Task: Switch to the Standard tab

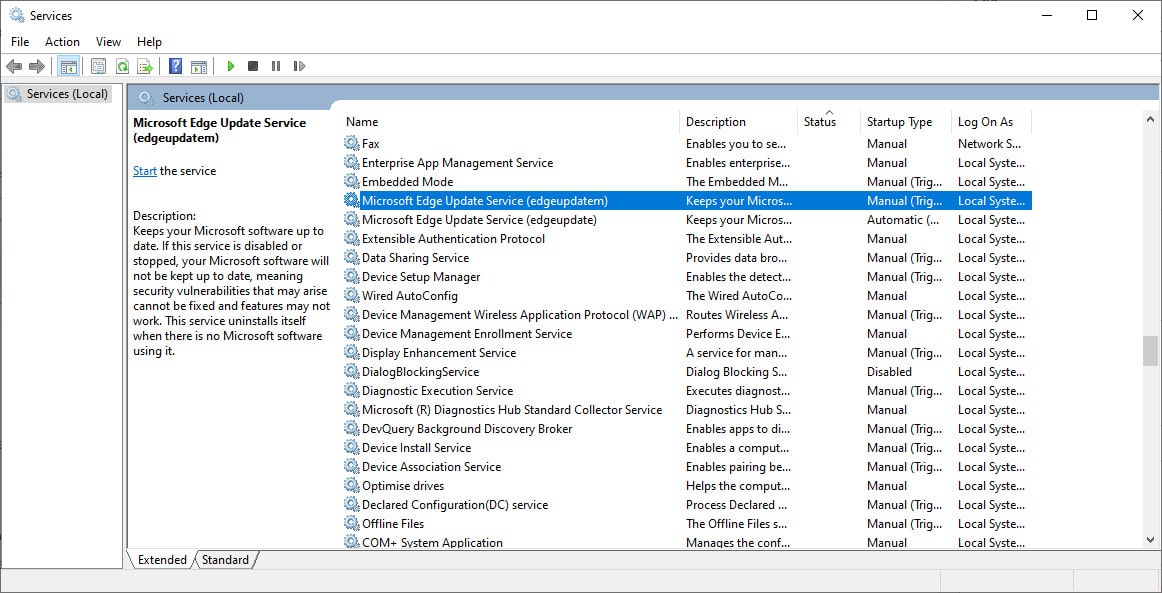Action: pyautogui.click(x=225, y=560)
